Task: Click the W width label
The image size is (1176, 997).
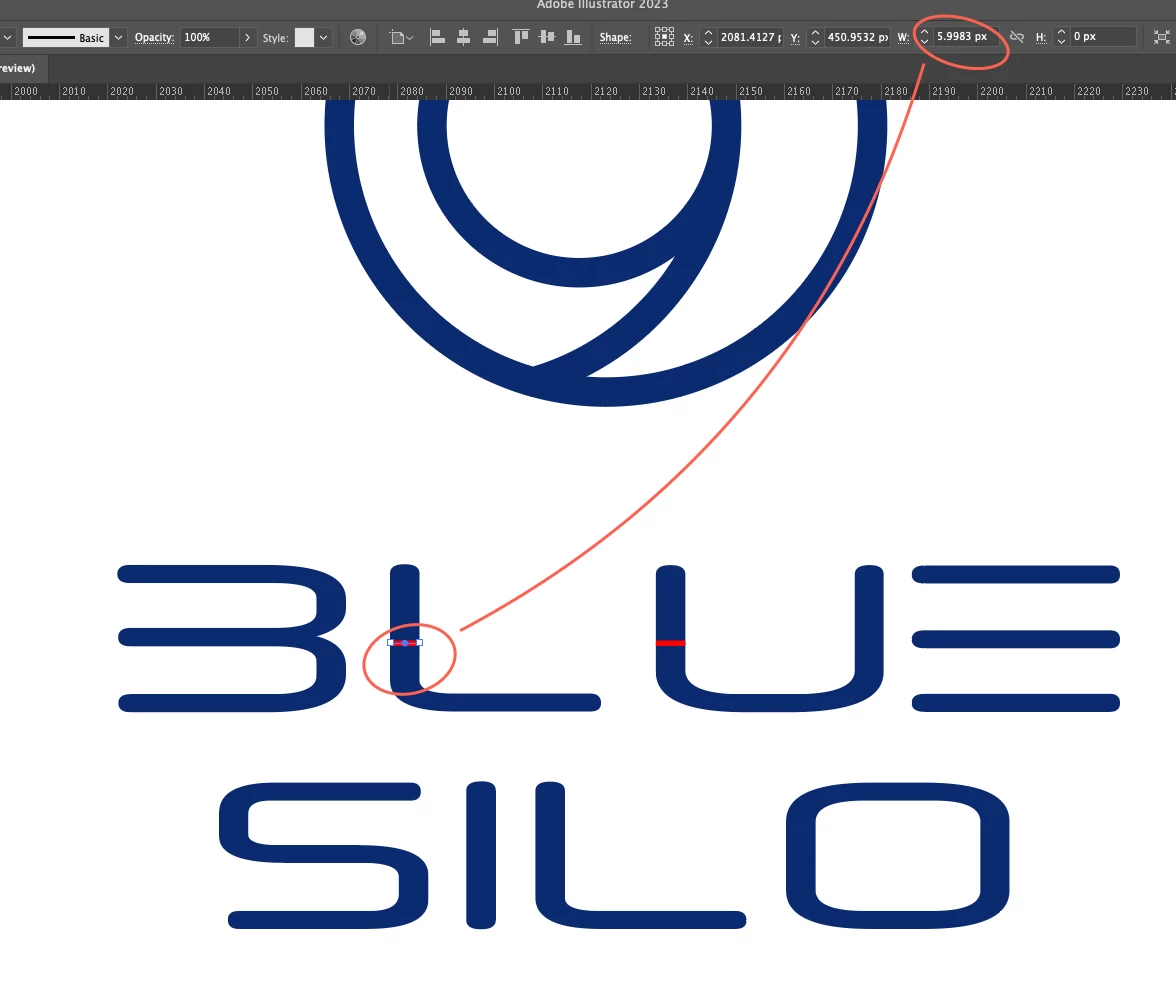Action: pos(903,38)
